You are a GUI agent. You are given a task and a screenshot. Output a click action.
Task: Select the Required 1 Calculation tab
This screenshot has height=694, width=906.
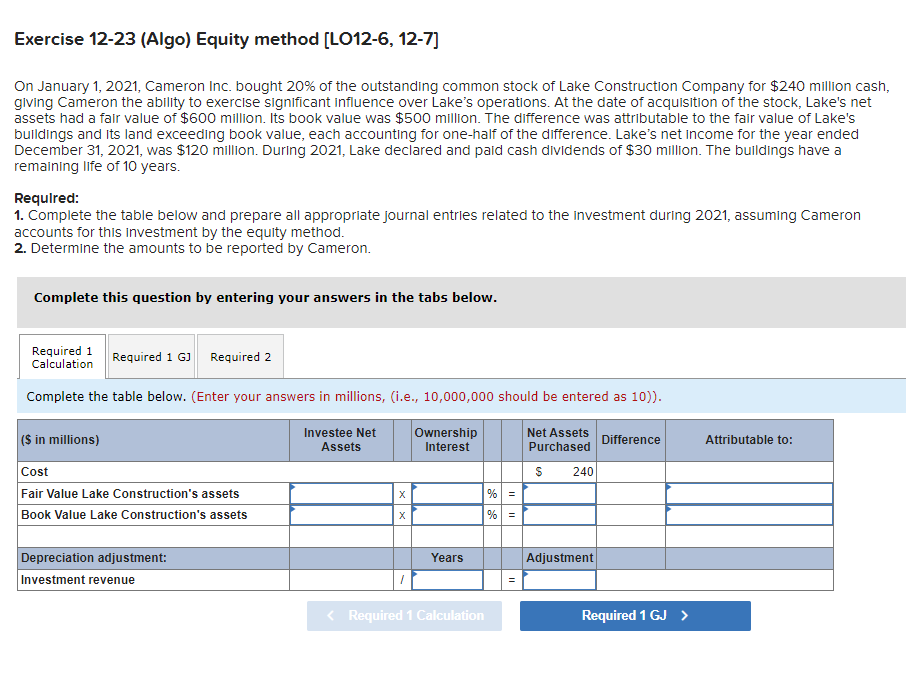[62, 356]
